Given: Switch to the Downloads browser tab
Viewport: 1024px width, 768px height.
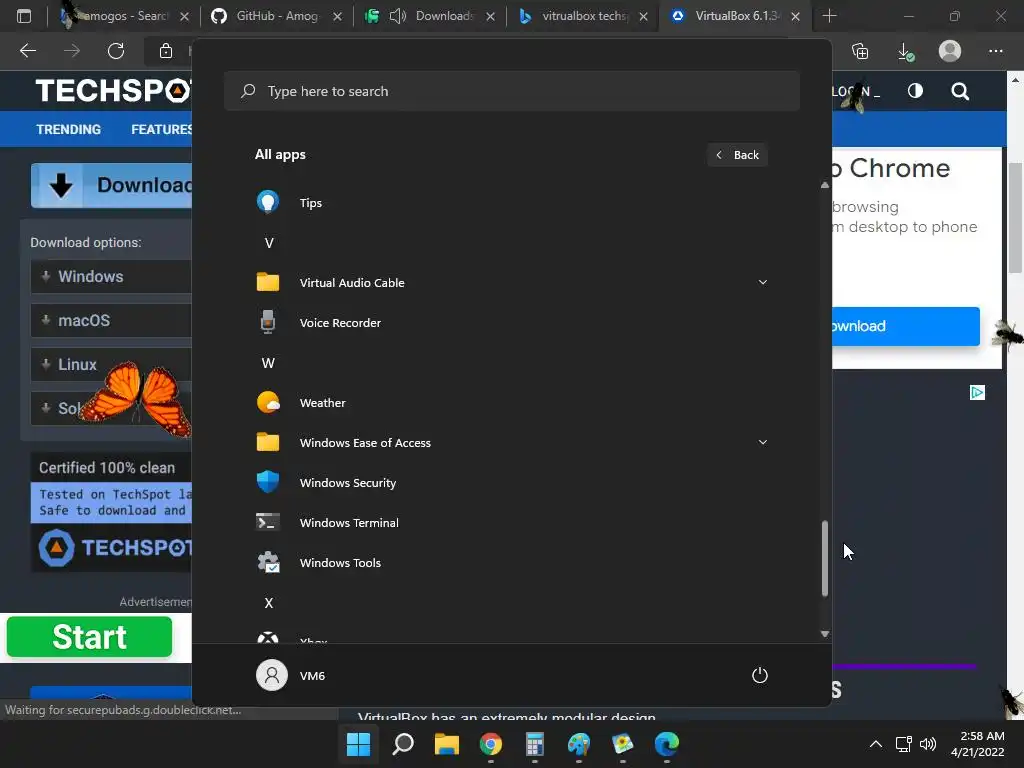Looking at the screenshot, I should point(430,16).
